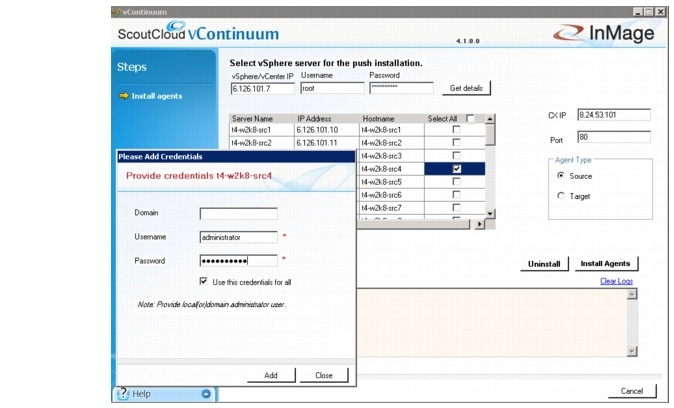Click the Hostname column header
The width and height of the screenshot is (674, 408).
(392, 119)
